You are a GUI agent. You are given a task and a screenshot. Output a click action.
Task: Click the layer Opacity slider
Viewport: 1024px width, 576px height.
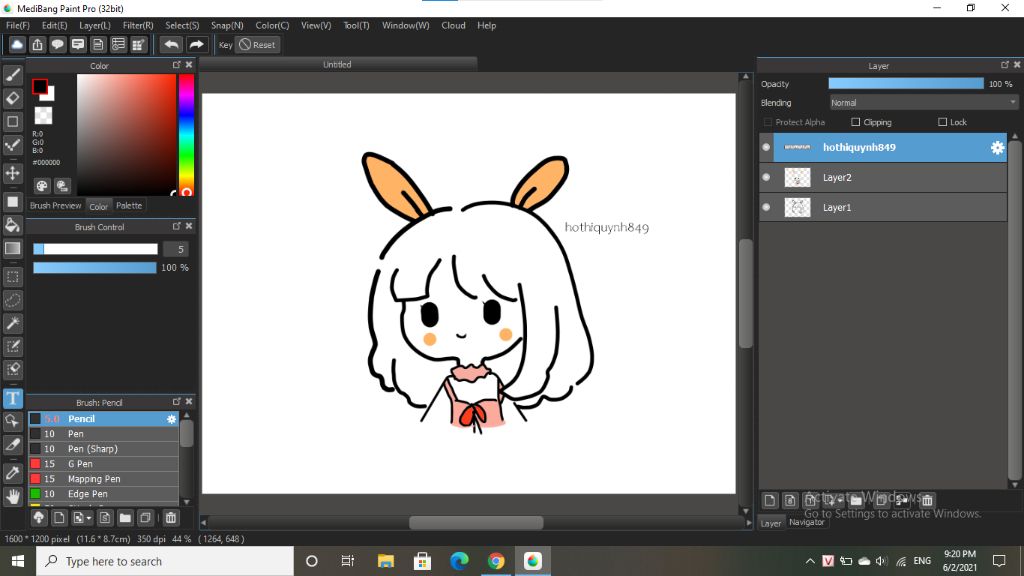tap(906, 84)
